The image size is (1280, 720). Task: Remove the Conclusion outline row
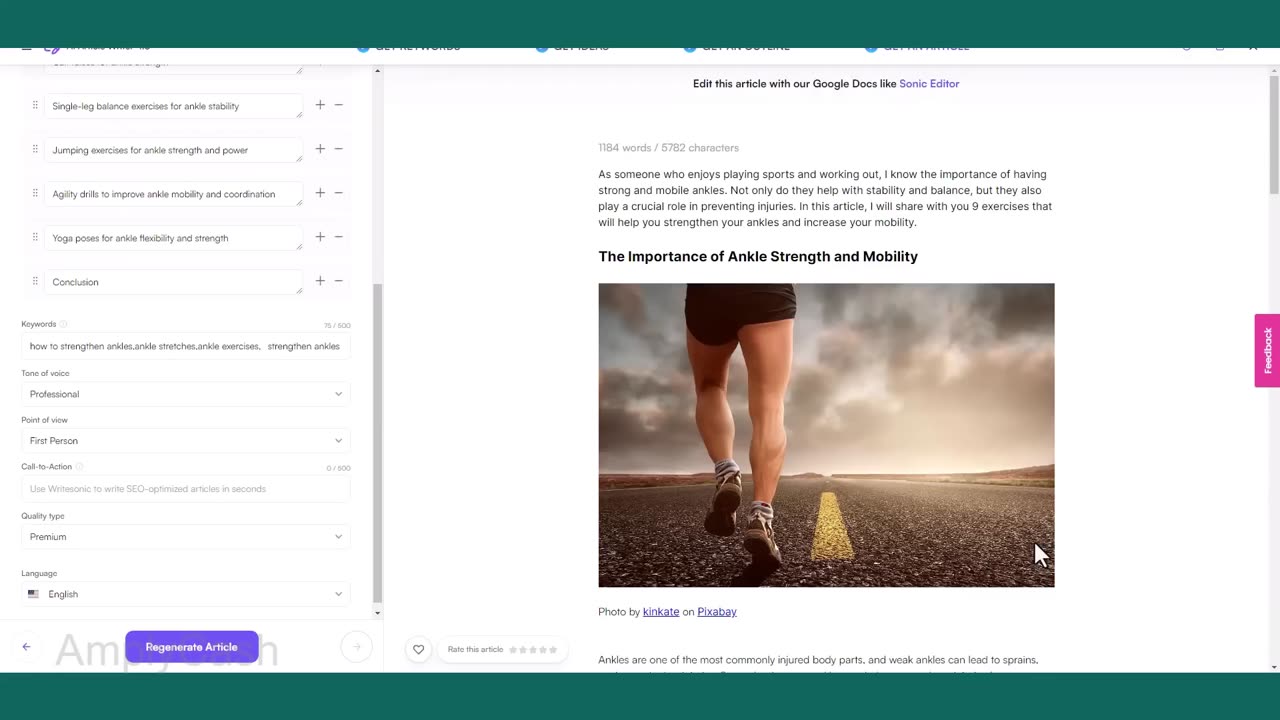pos(339,281)
